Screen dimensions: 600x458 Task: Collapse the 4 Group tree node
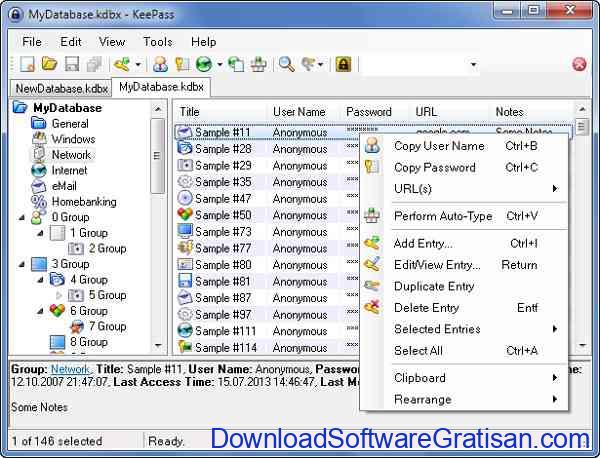click(x=40, y=280)
